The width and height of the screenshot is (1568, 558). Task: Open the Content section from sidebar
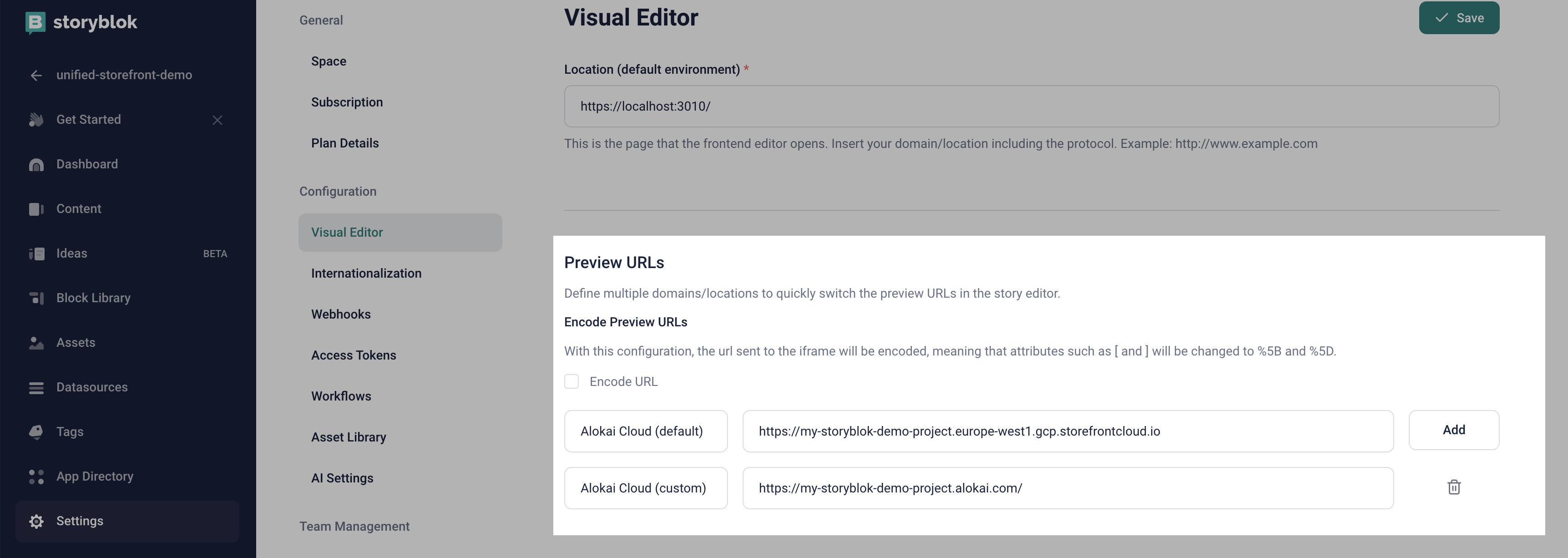36,208
